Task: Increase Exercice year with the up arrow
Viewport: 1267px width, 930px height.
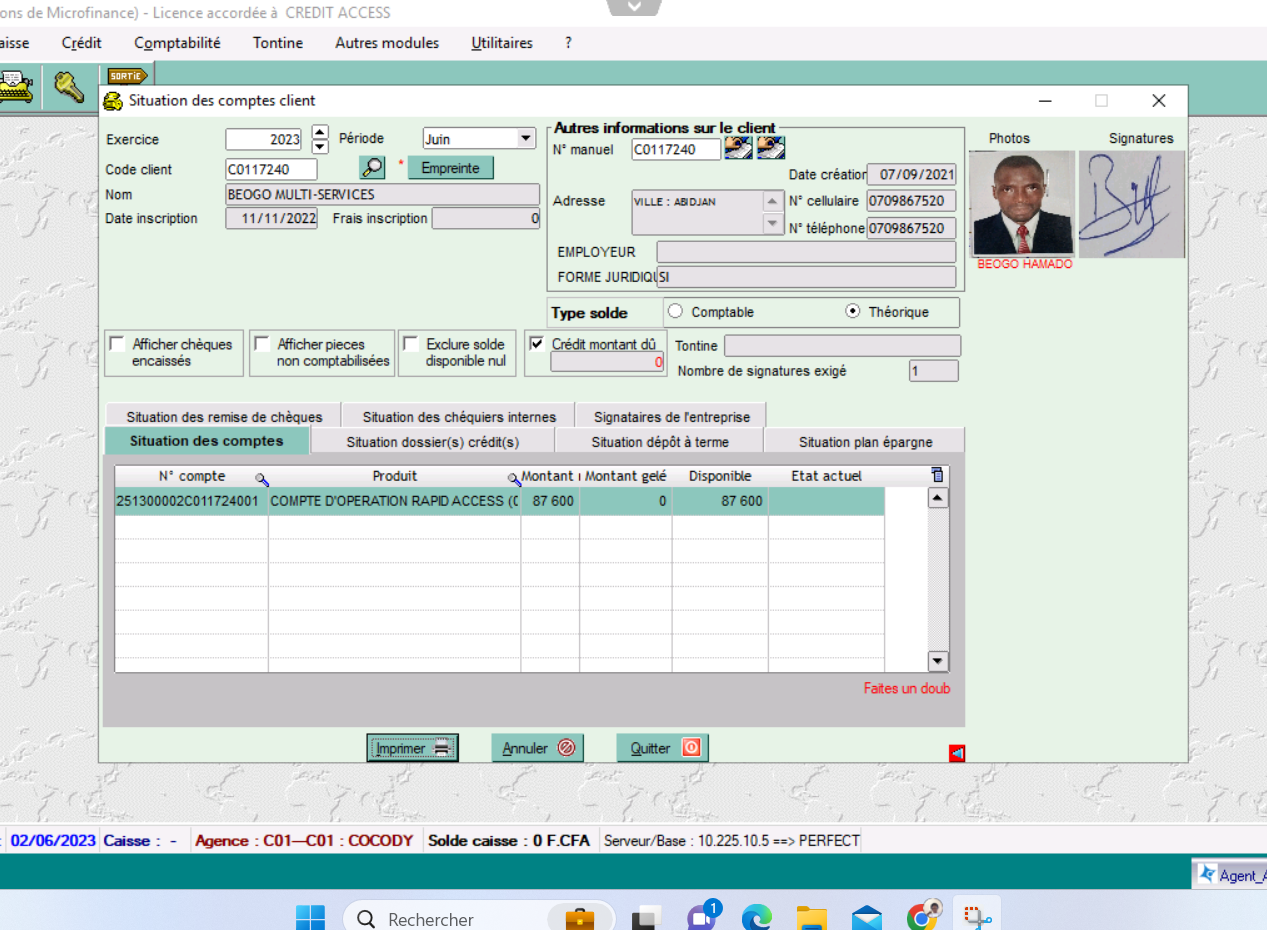Action: click(x=320, y=132)
